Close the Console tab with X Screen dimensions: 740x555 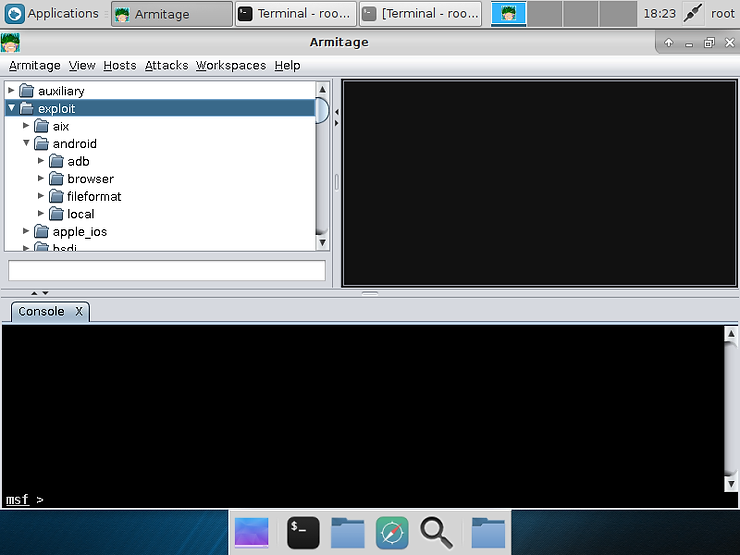click(79, 311)
